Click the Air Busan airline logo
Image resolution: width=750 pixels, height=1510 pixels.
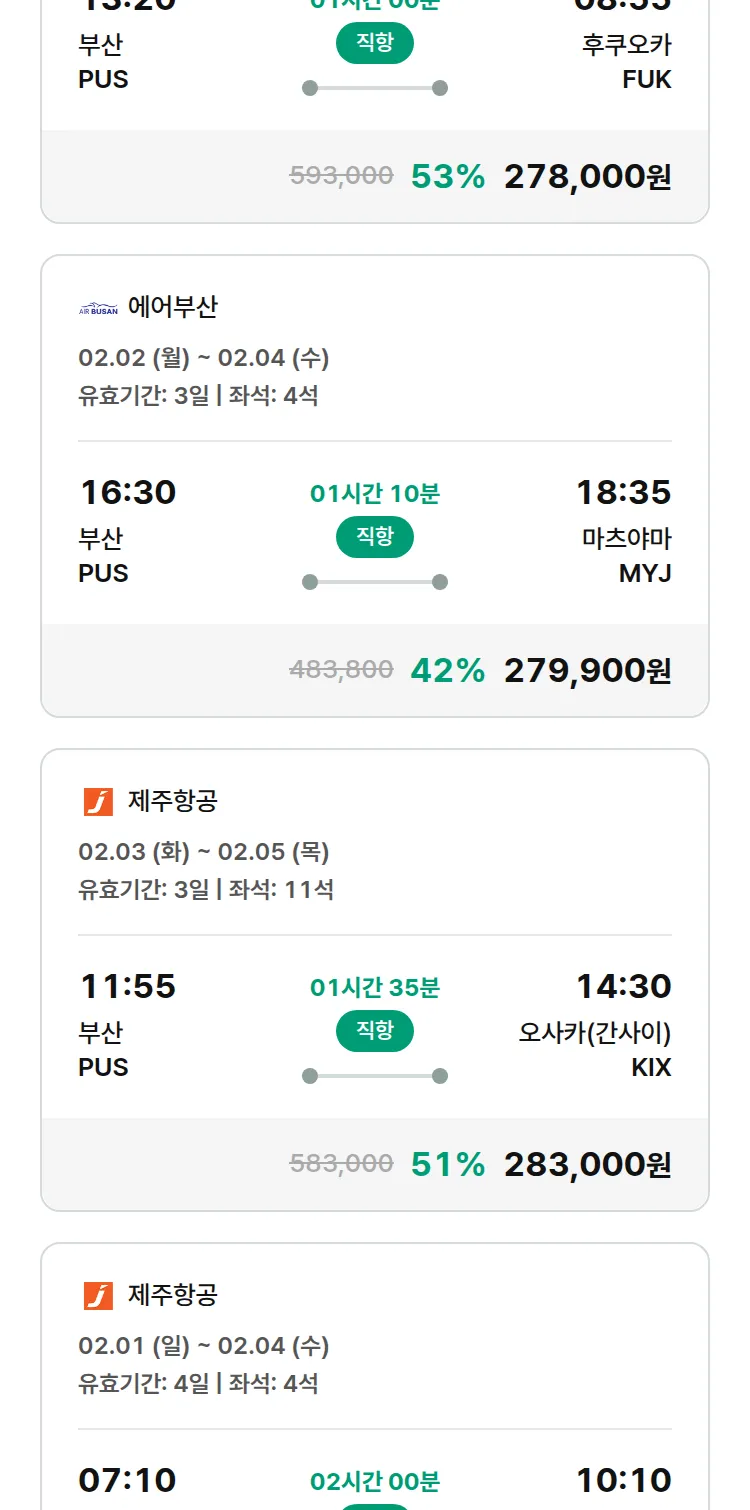pyautogui.click(x=98, y=308)
